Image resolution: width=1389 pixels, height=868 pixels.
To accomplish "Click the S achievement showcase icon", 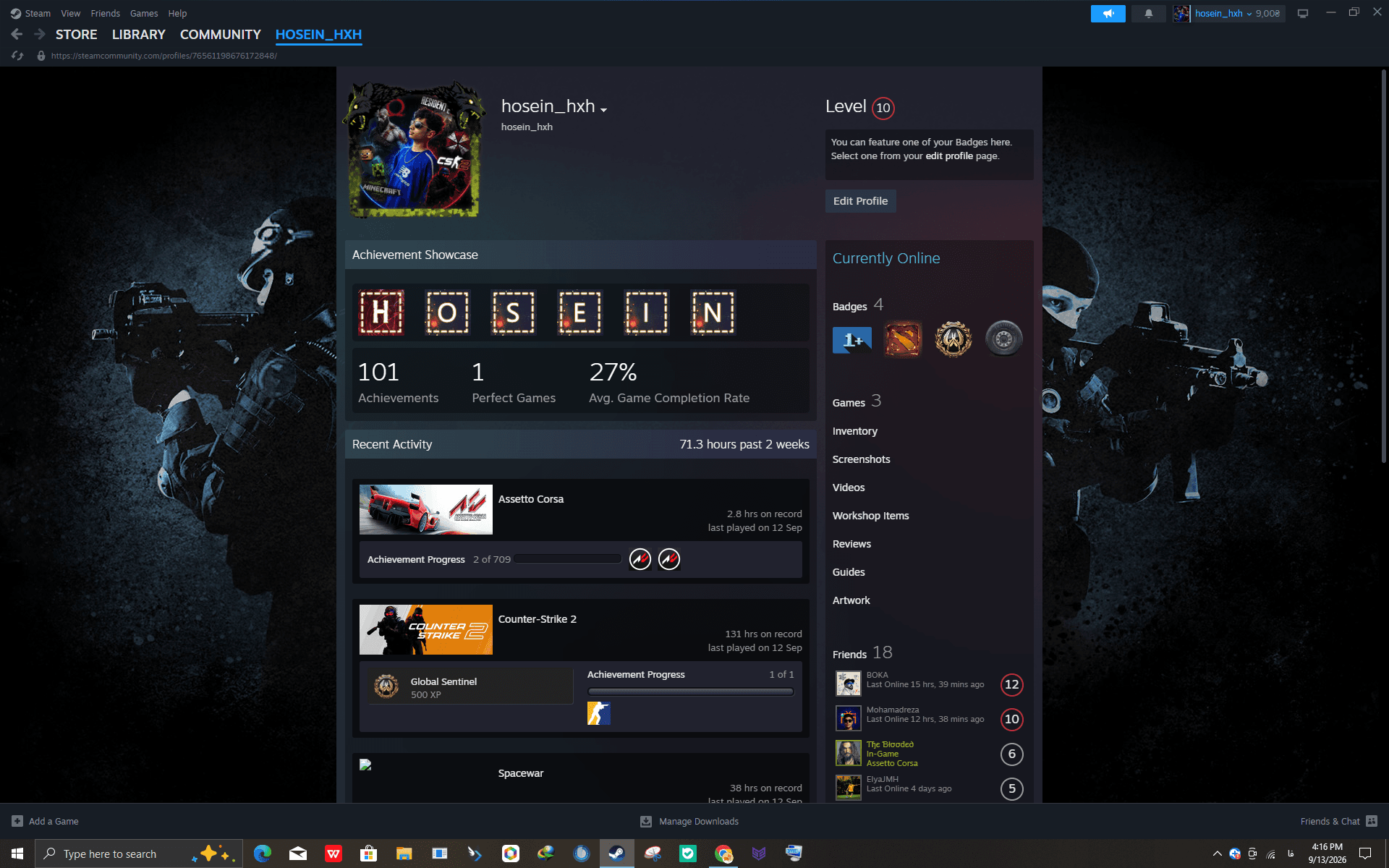I will point(513,312).
